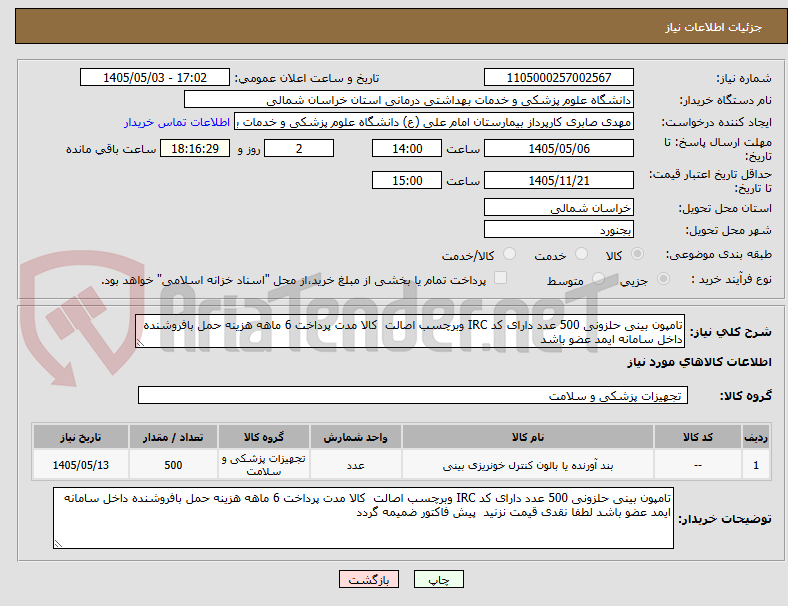Click the delivery city field بجنورد

click(559, 230)
